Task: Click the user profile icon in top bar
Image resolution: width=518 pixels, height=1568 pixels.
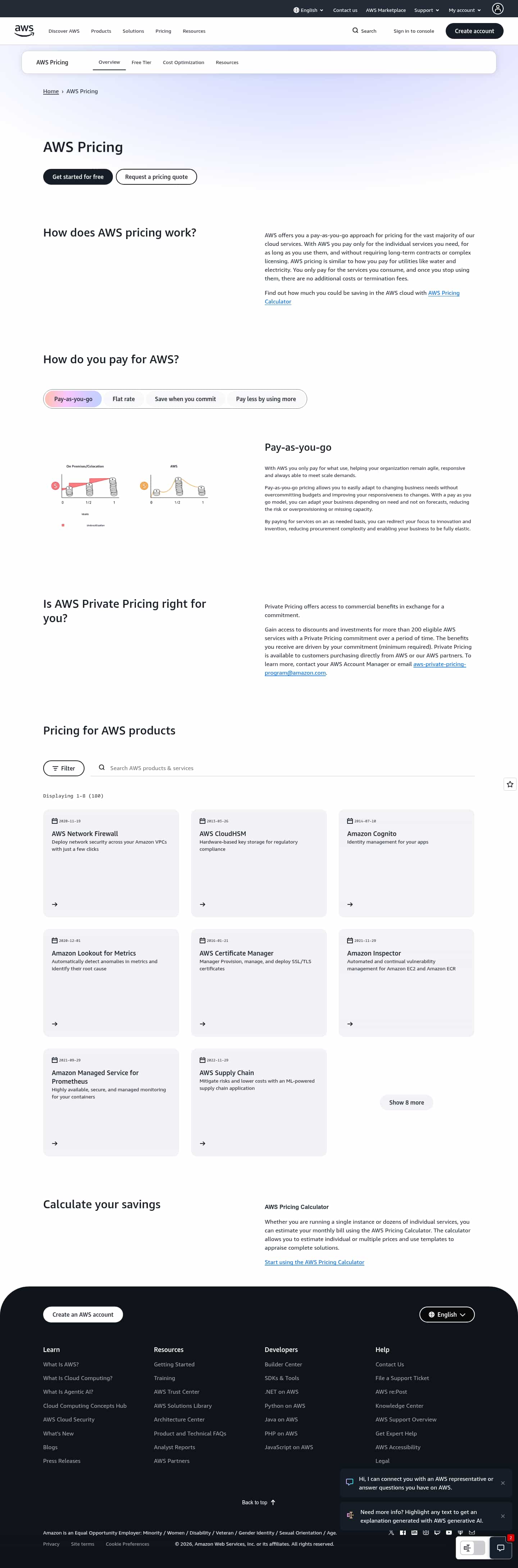Action: (x=497, y=9)
